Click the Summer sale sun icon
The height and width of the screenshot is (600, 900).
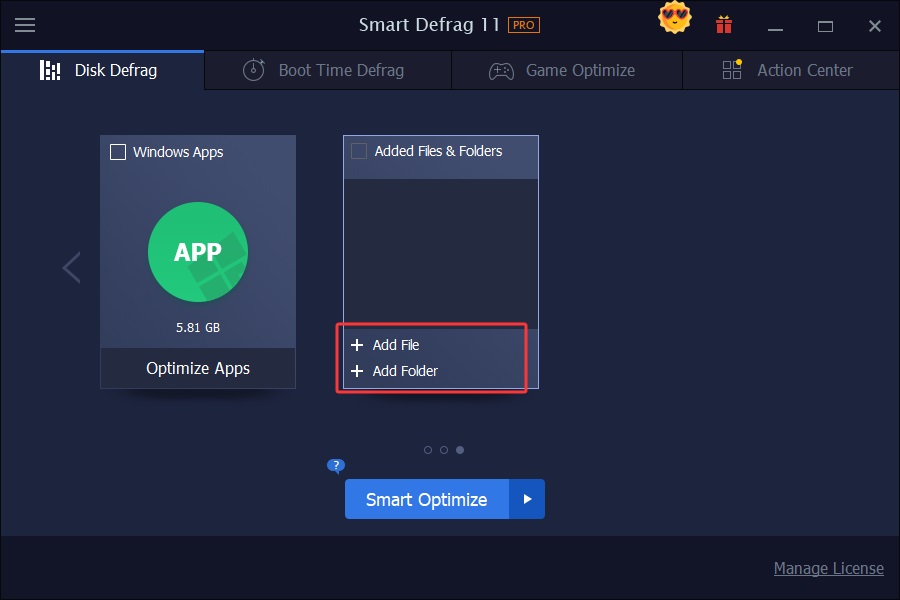(674, 18)
